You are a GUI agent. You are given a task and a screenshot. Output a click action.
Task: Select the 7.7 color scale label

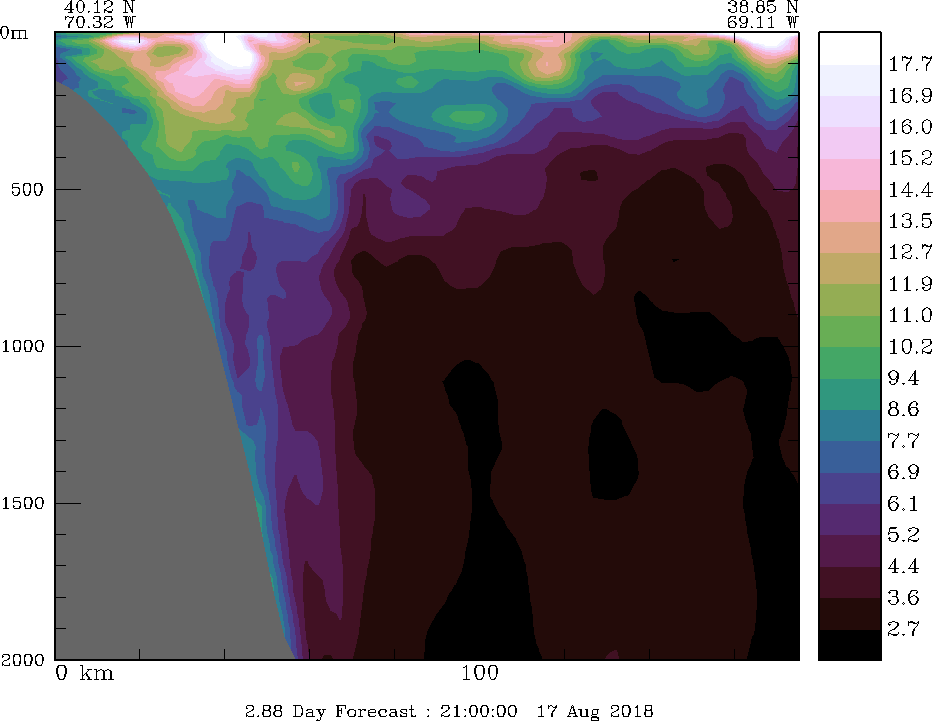[x=903, y=441]
